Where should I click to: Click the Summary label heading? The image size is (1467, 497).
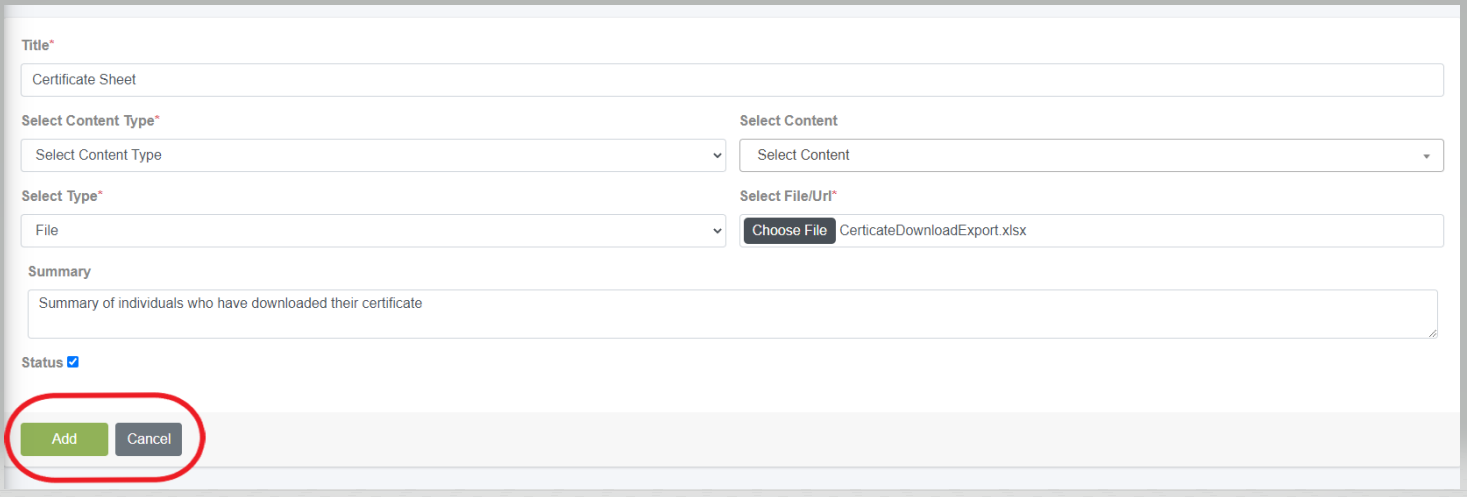pyautogui.click(x=59, y=271)
